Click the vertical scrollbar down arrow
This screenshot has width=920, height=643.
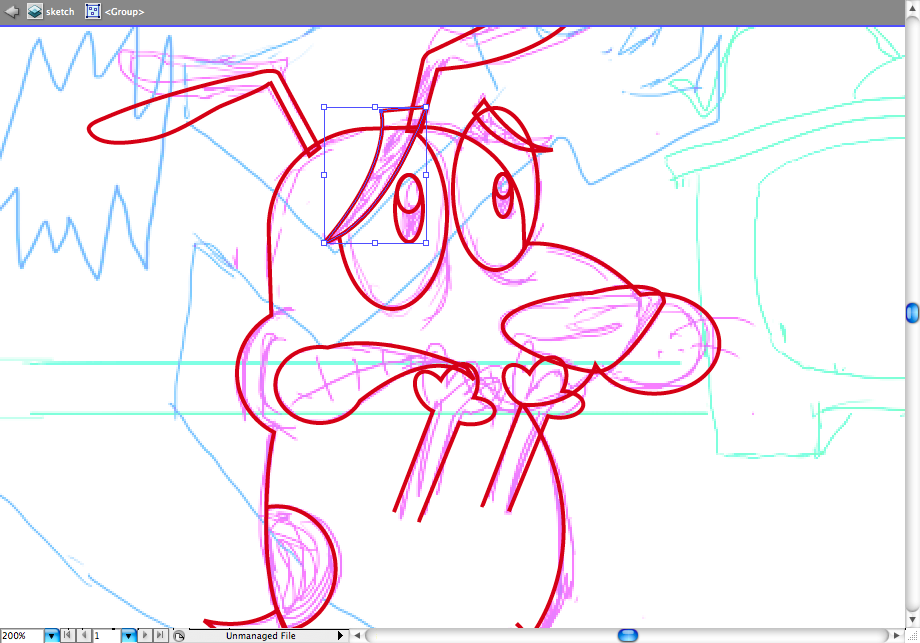[x=912, y=620]
